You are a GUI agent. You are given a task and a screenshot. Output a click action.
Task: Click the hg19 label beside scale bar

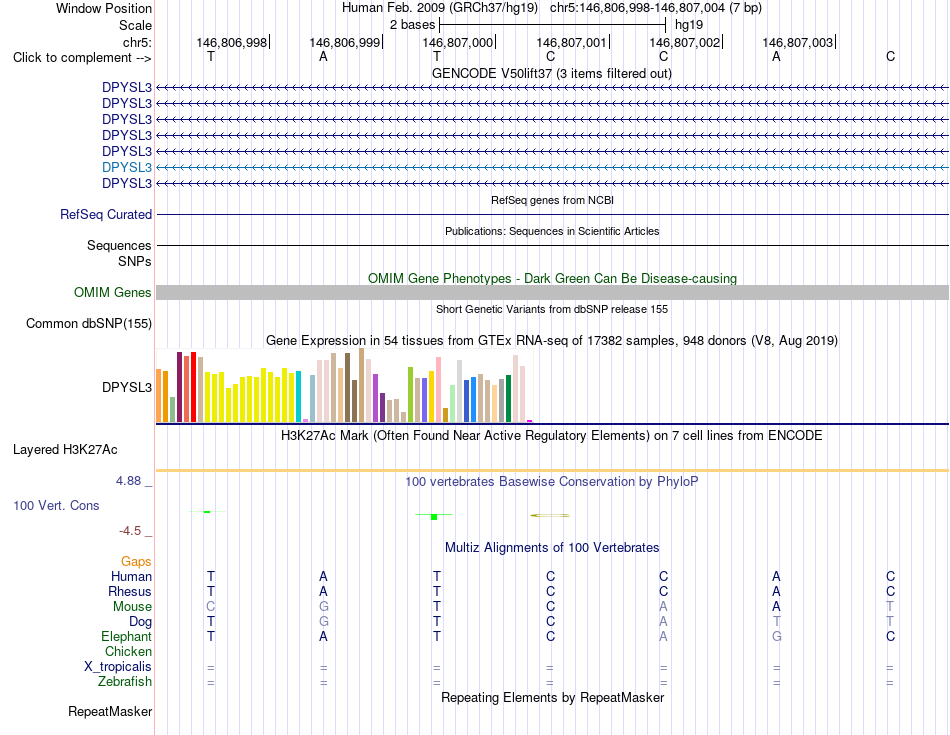tap(689, 25)
